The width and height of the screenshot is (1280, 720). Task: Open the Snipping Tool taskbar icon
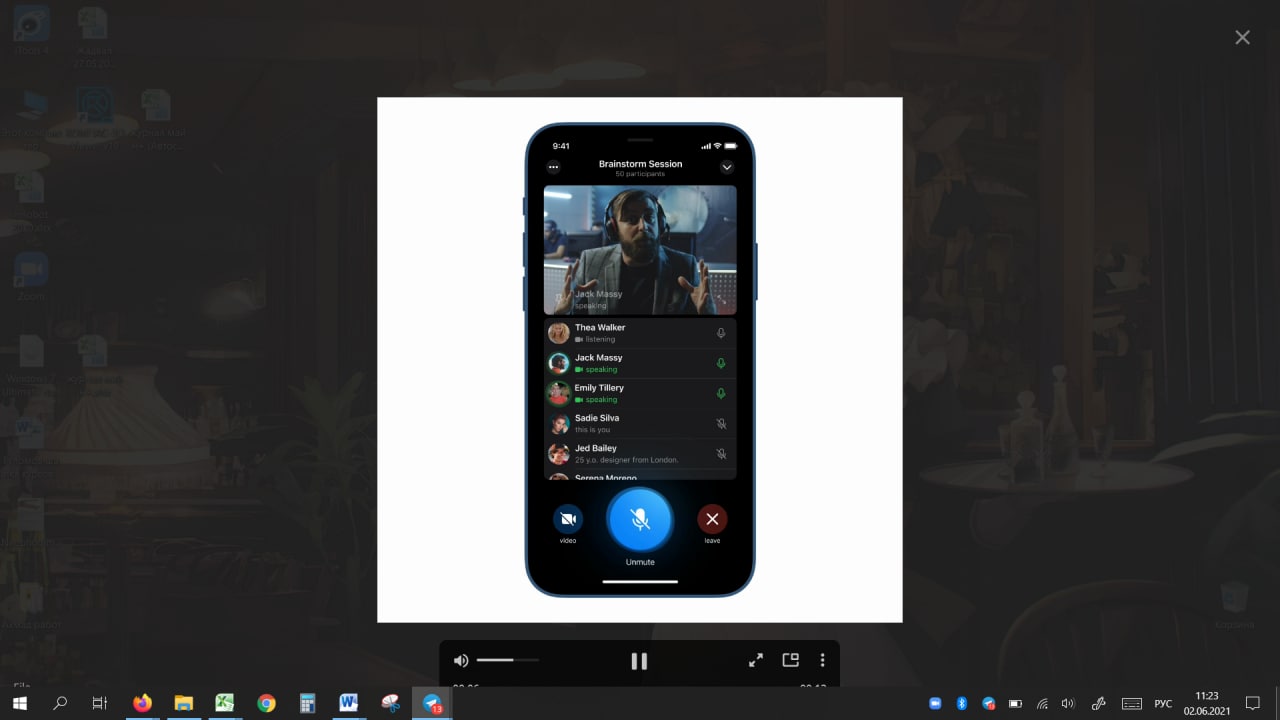pyautogui.click(x=390, y=703)
